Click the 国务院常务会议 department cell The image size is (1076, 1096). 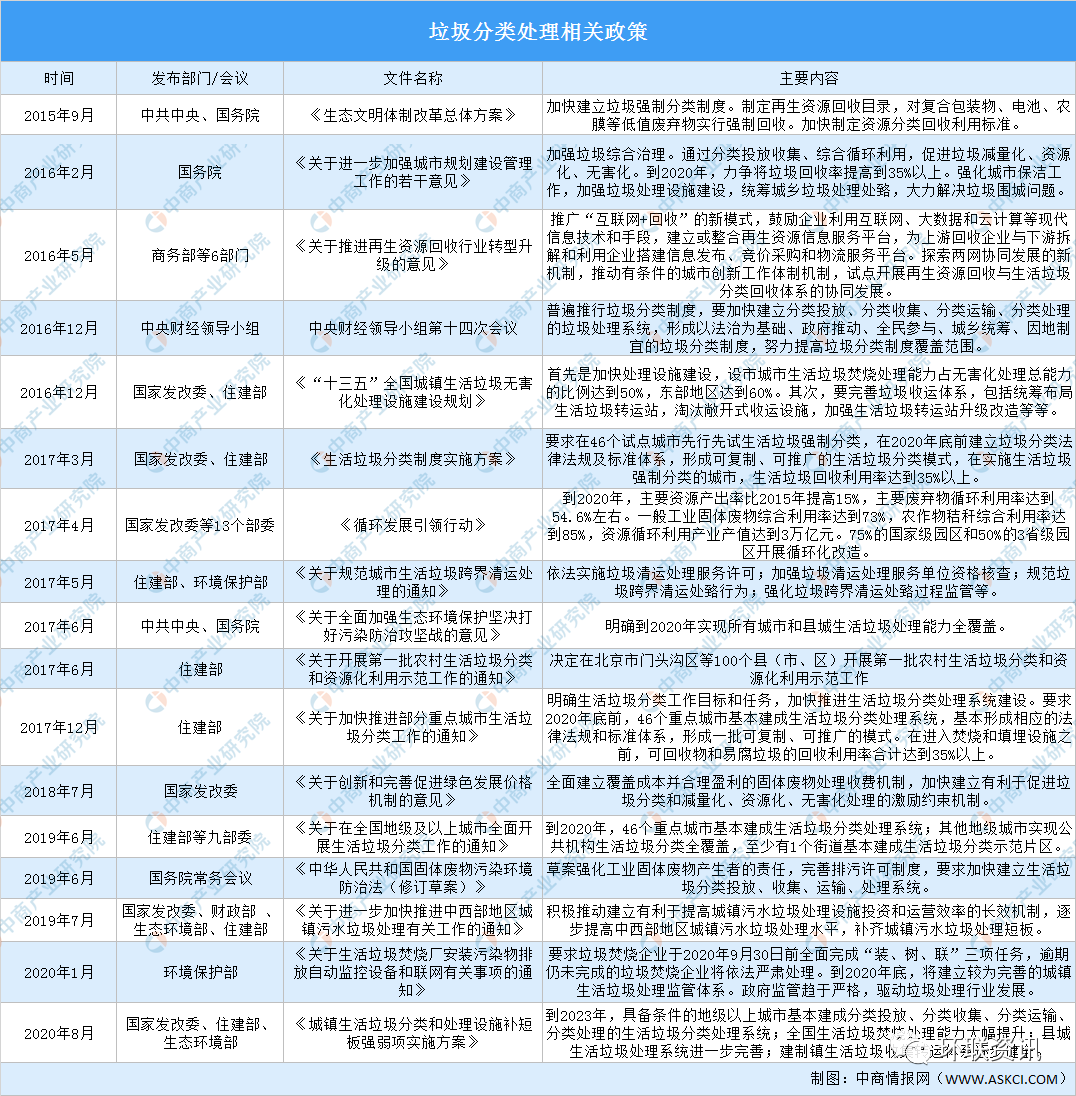click(200, 877)
